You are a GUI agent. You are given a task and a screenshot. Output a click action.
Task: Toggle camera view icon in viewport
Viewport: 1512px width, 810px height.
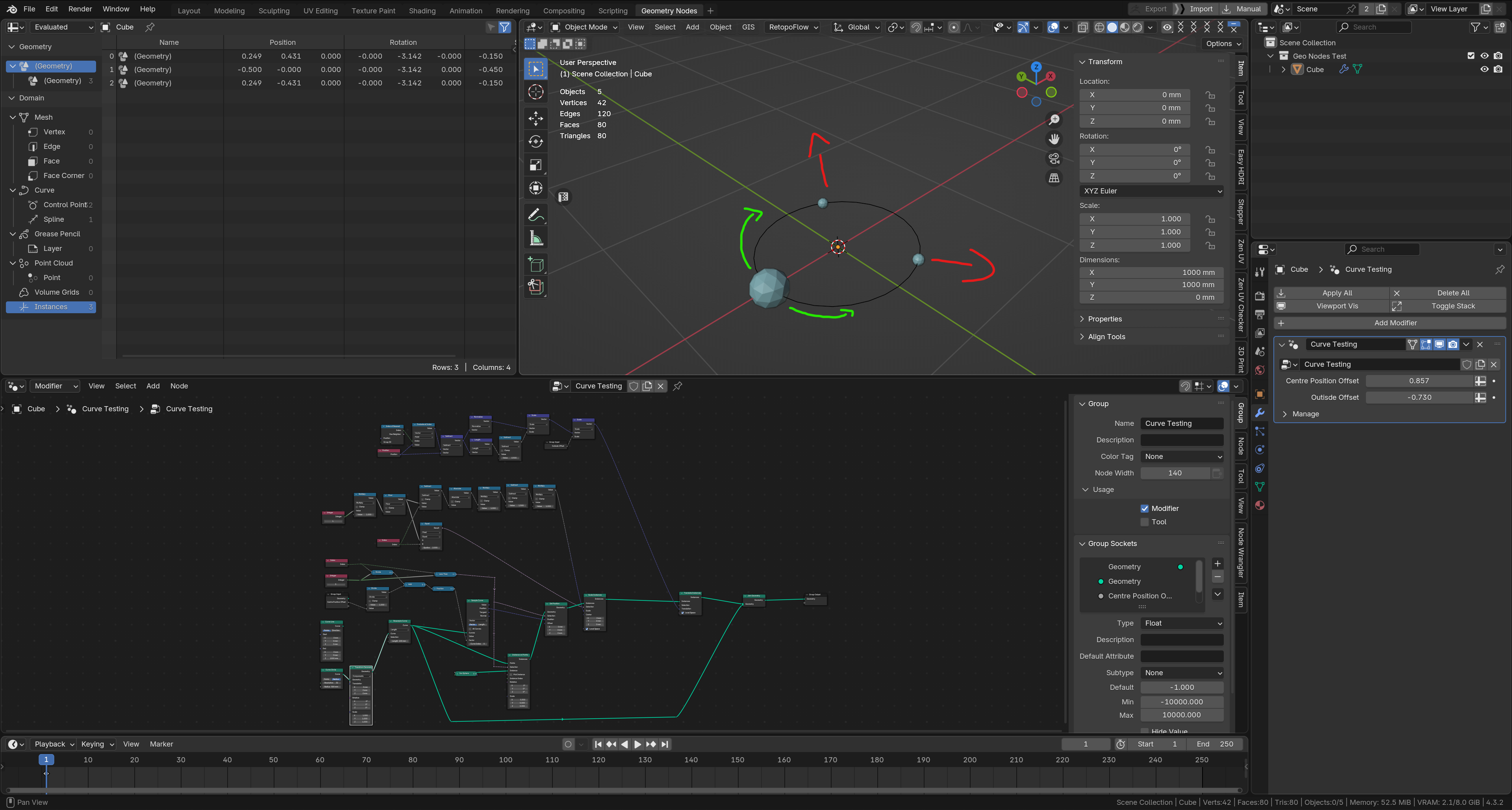coord(1054,159)
